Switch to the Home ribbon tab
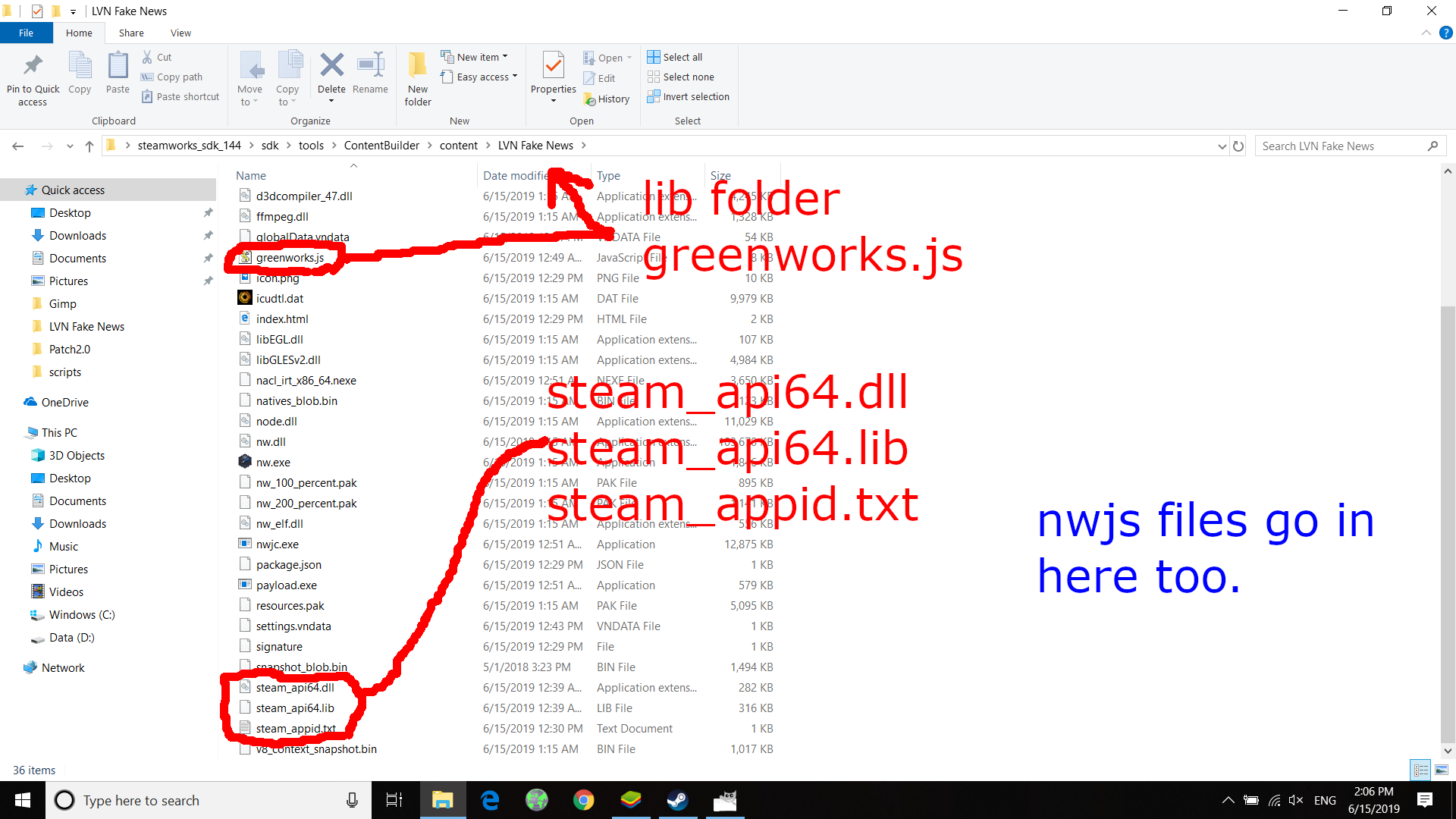Screen dimensions: 1456x819 point(79,33)
